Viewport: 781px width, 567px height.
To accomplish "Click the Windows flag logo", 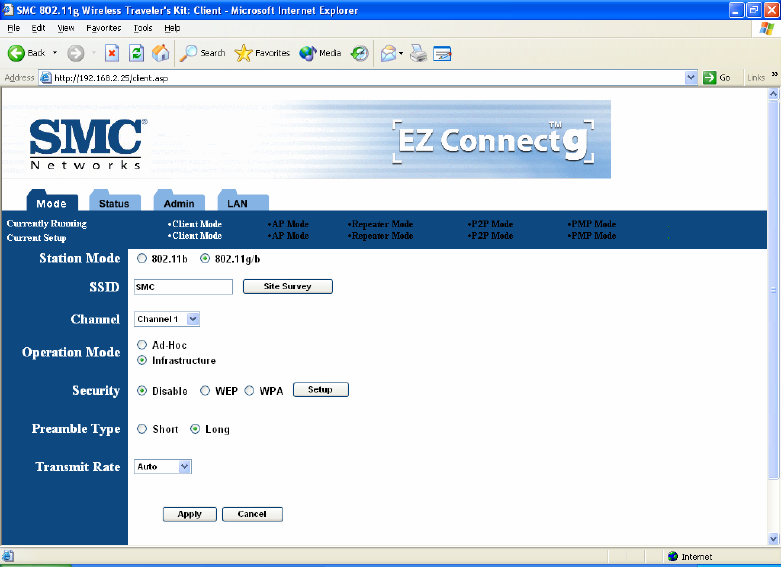I will (x=767, y=28).
